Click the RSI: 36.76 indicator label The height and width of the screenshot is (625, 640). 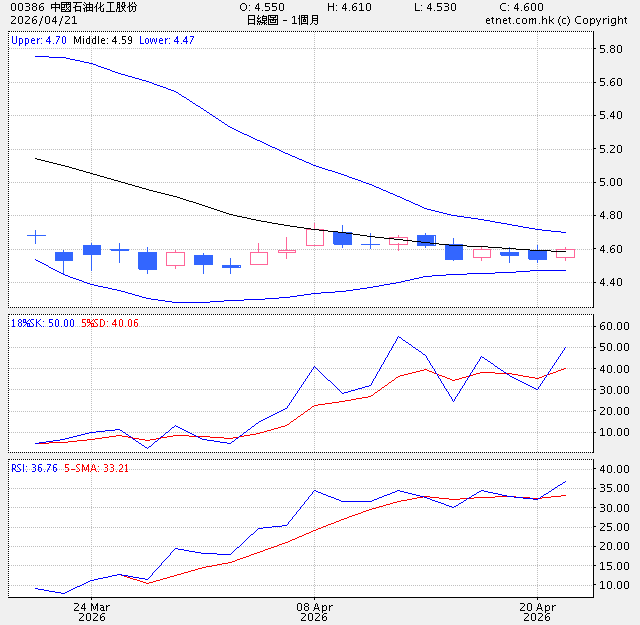33,466
